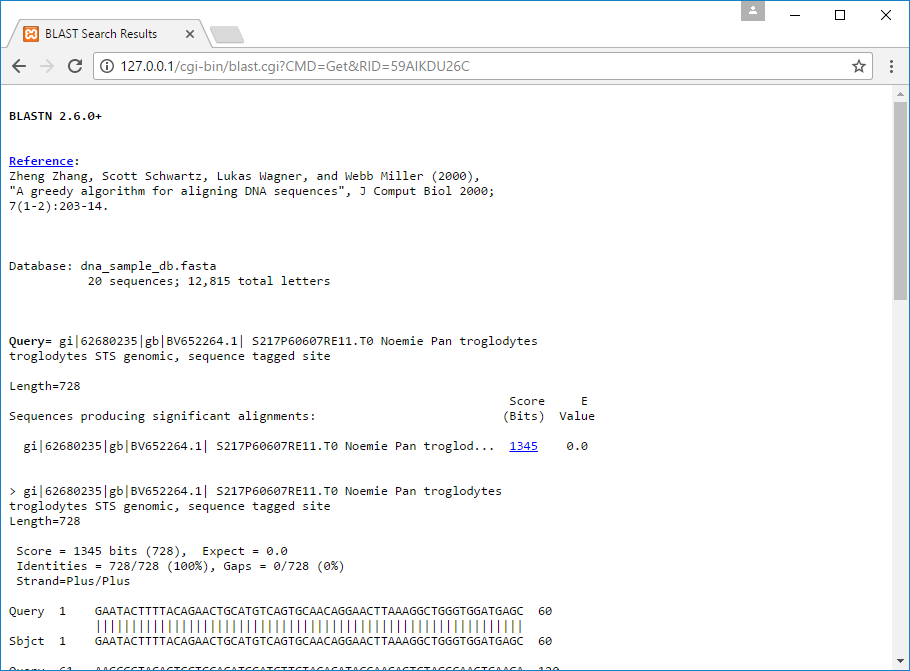This screenshot has width=910, height=671.
Task: Click the BLASTN 2.6.0+ heading
Action: tap(55, 116)
